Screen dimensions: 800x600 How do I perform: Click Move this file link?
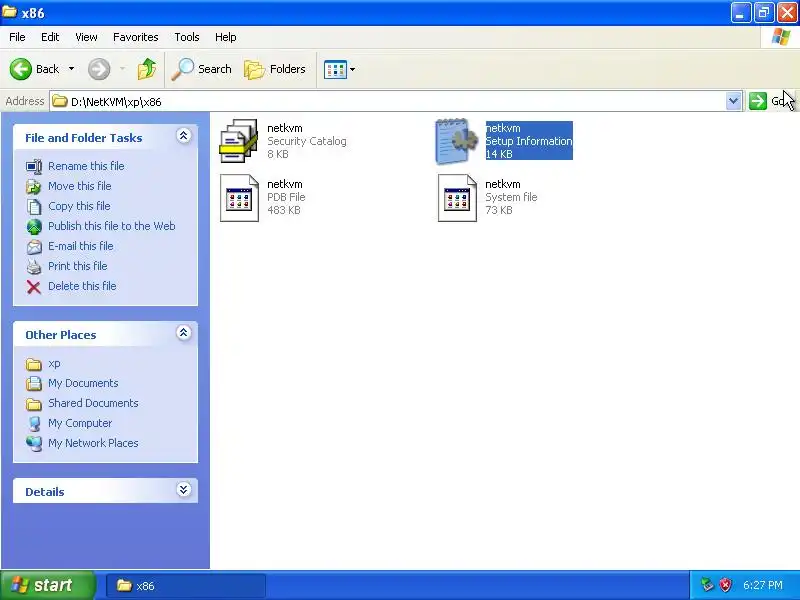pos(80,186)
